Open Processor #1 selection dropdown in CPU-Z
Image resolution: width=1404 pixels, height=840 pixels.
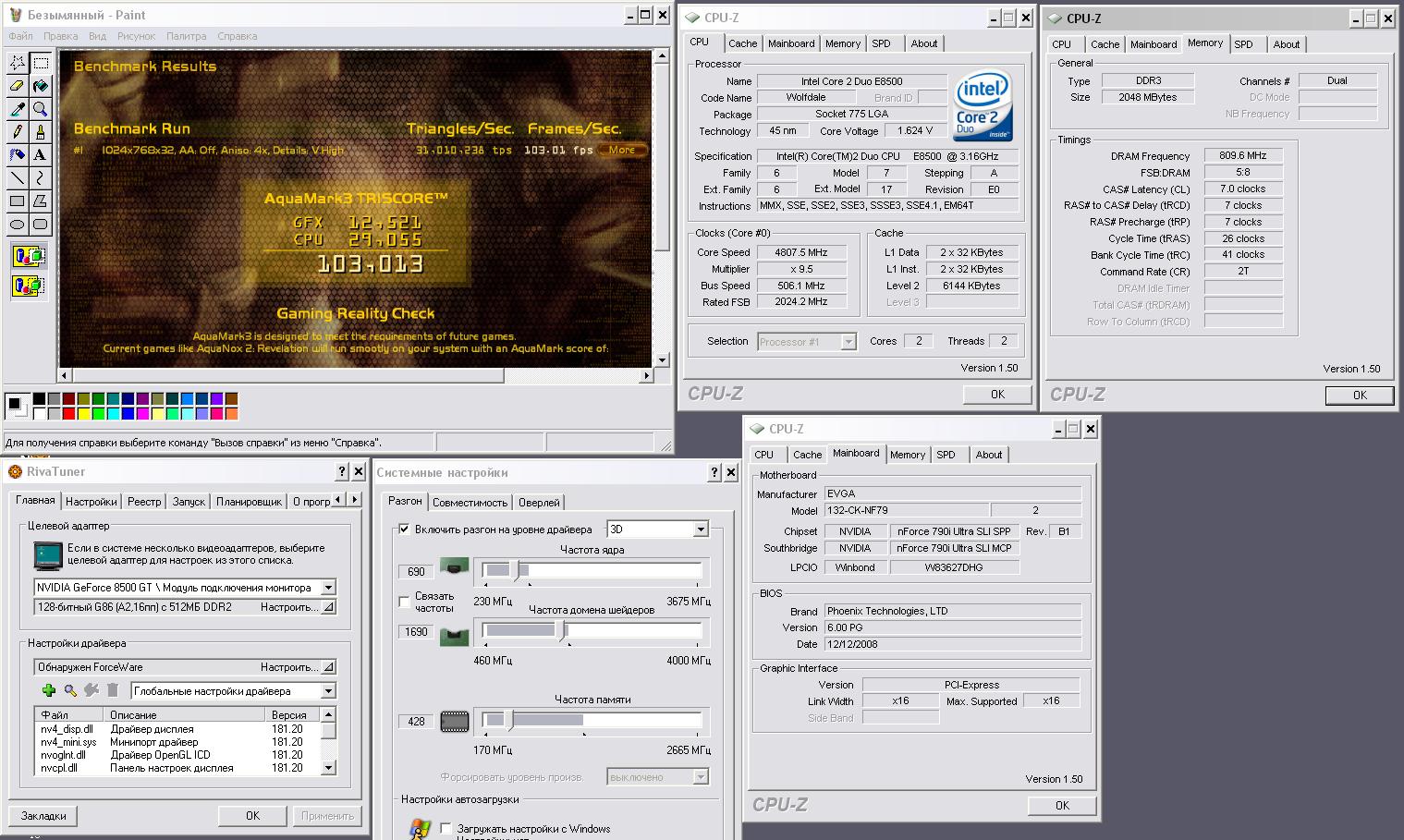849,342
